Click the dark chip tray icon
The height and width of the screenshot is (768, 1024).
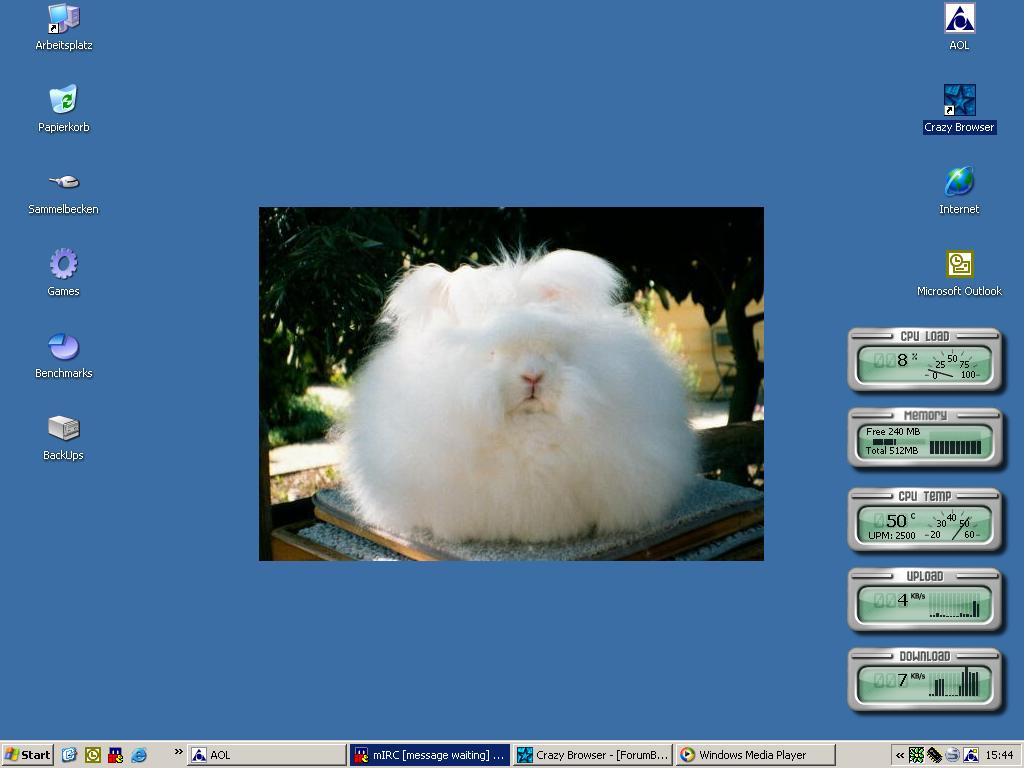[935, 755]
